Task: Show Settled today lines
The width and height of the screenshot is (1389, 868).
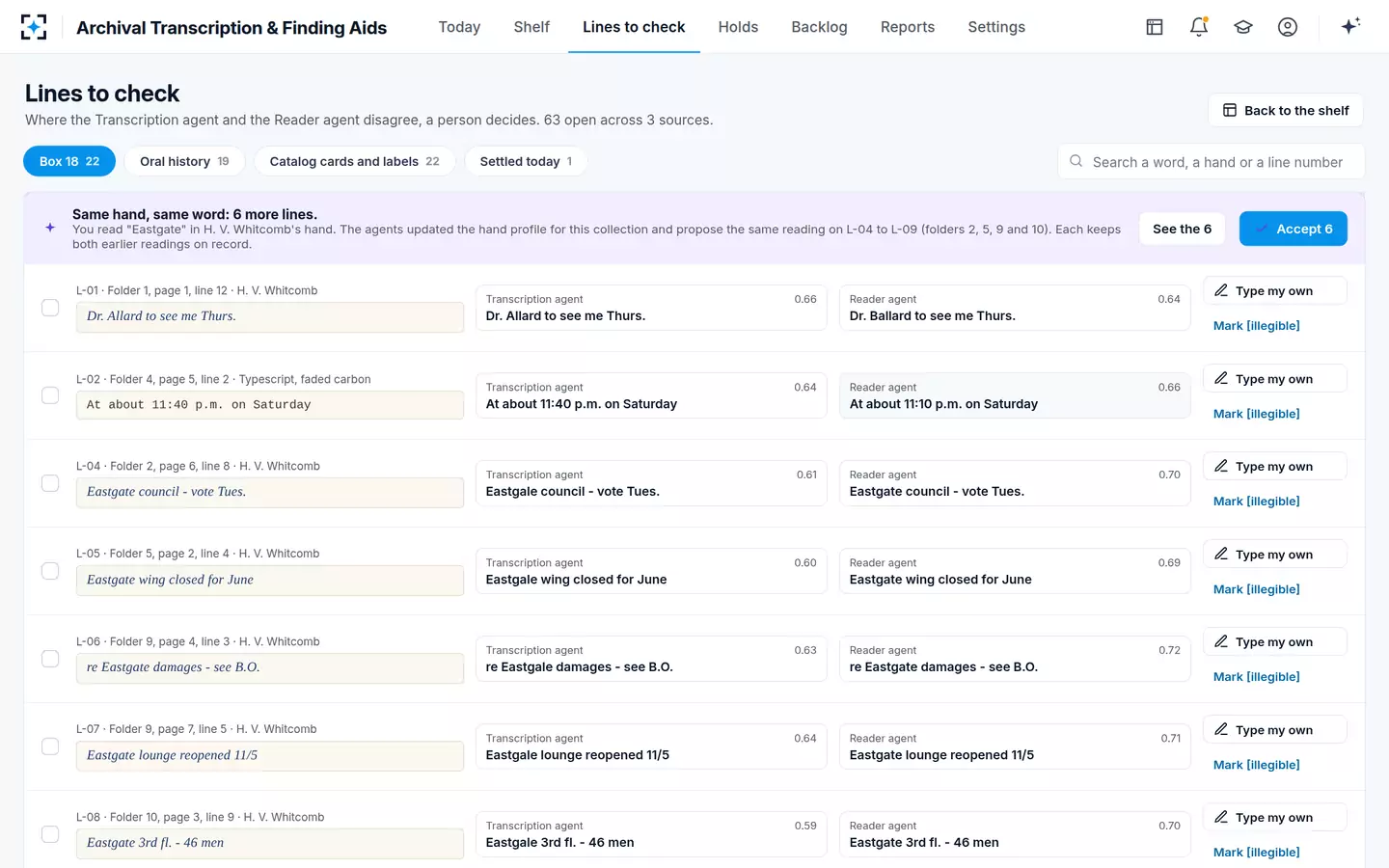Action: point(526,161)
